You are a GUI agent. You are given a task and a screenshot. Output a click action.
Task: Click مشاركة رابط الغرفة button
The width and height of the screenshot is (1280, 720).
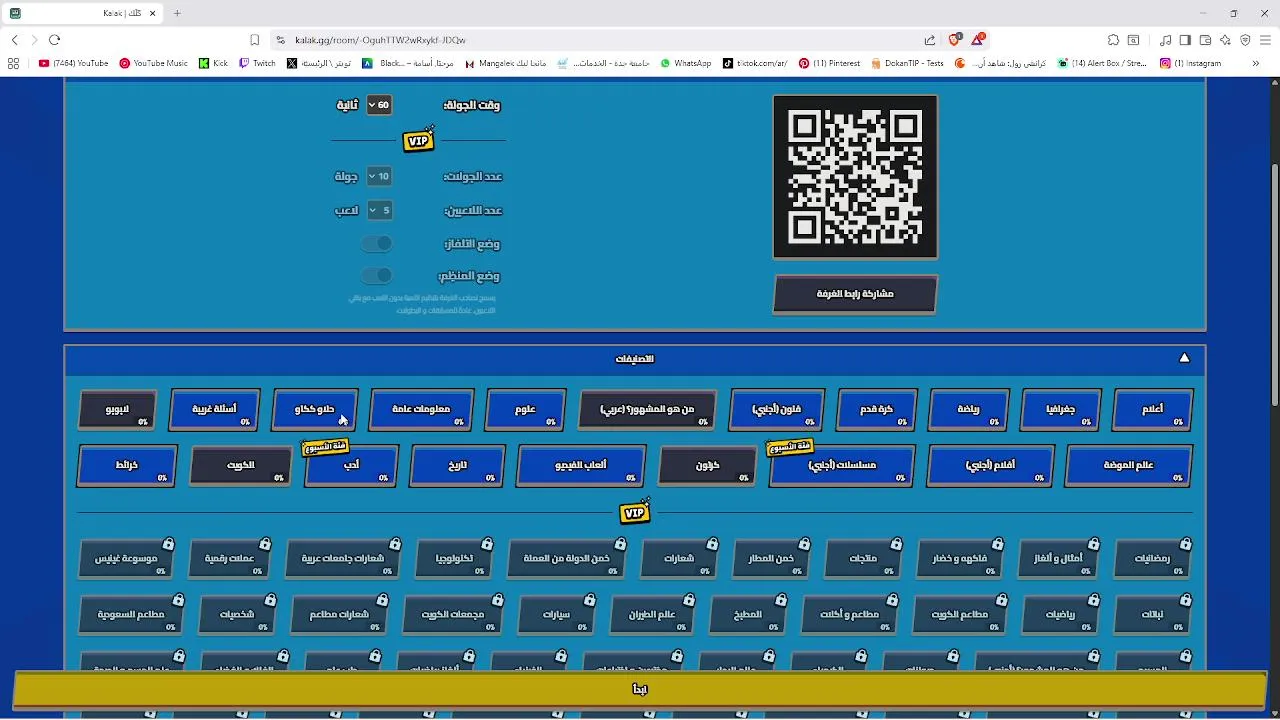click(855, 294)
